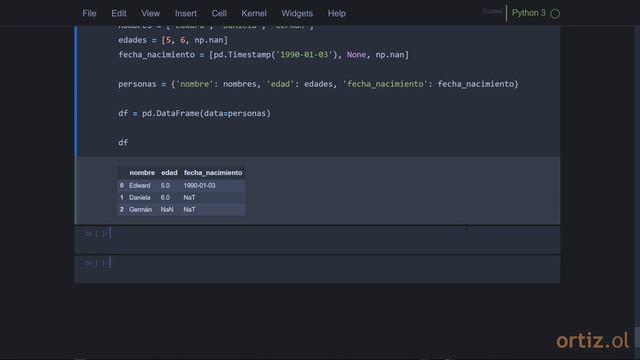Open the Kernel menu
The height and width of the screenshot is (360, 640).
[253, 13]
